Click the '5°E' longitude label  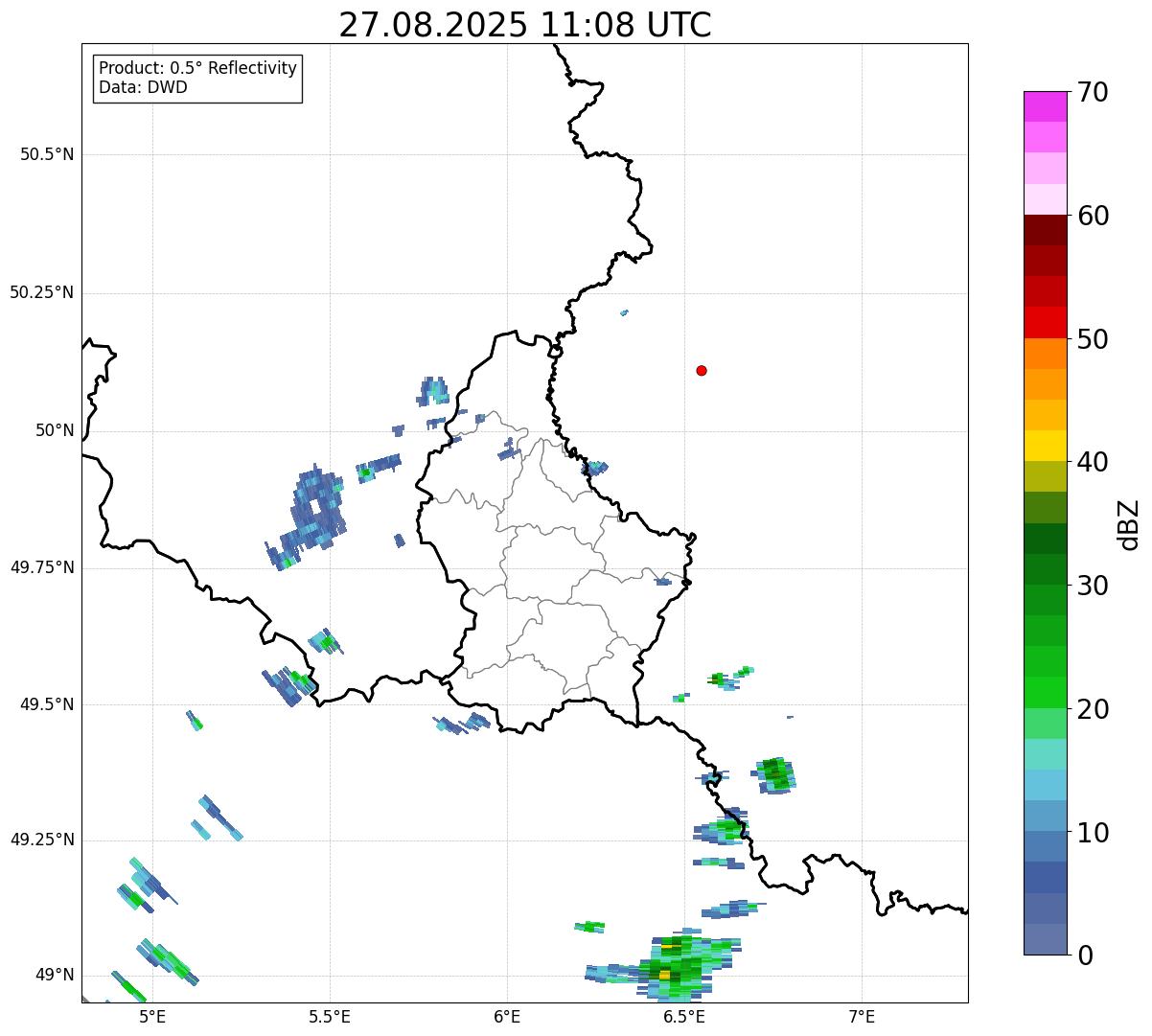pyautogui.click(x=152, y=1017)
